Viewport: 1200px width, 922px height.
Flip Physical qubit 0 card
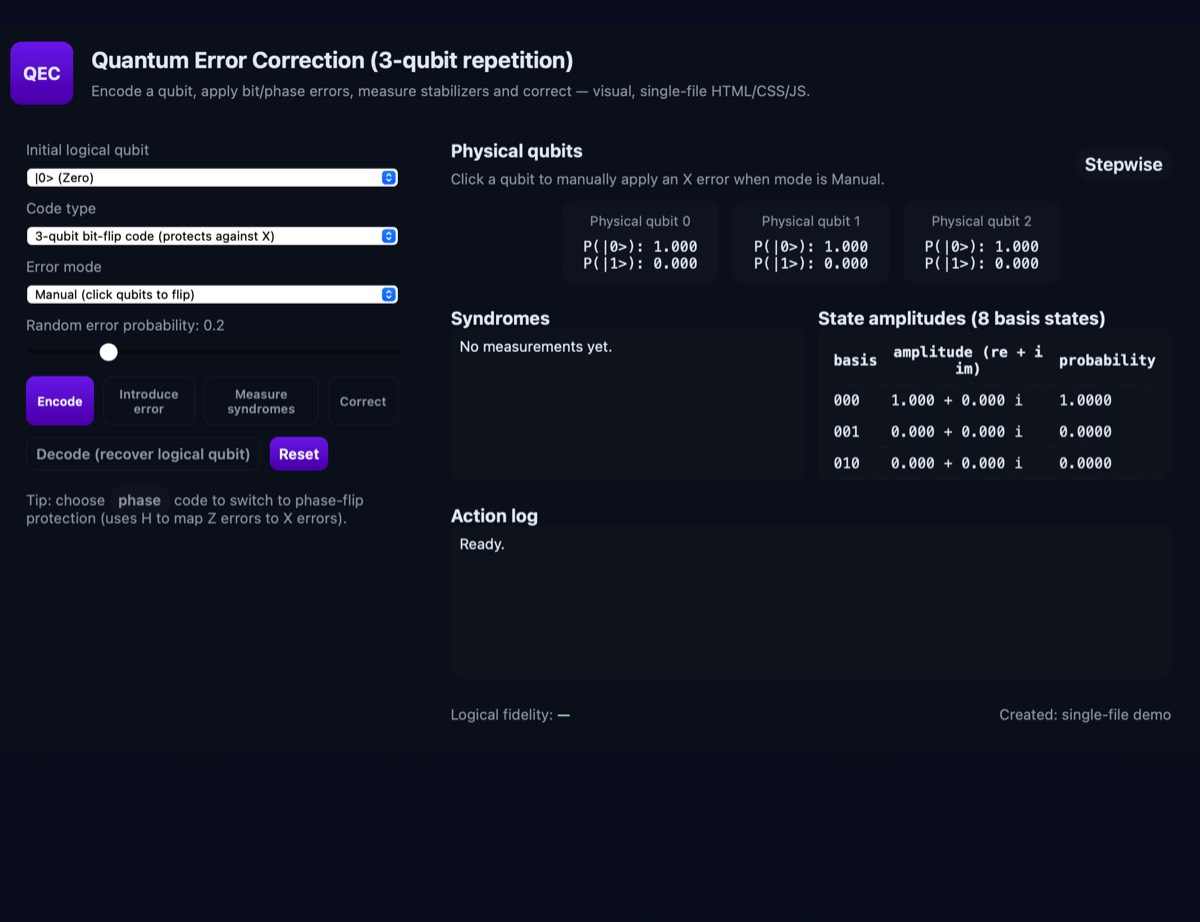coord(640,242)
